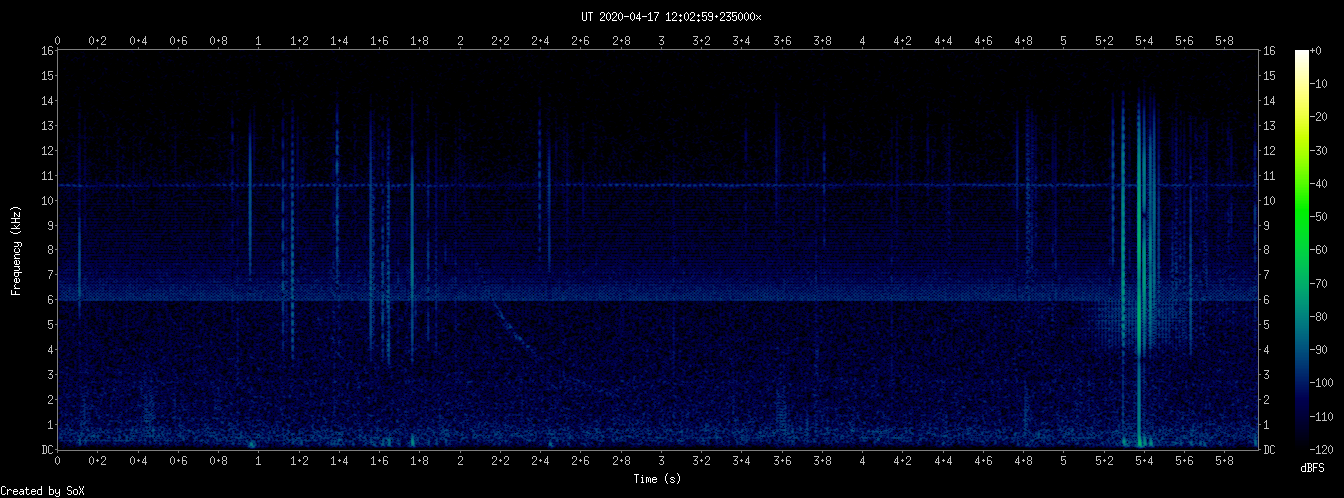Click '5' on the bottom time axis
The width and height of the screenshot is (1344, 498).
pos(1063,461)
